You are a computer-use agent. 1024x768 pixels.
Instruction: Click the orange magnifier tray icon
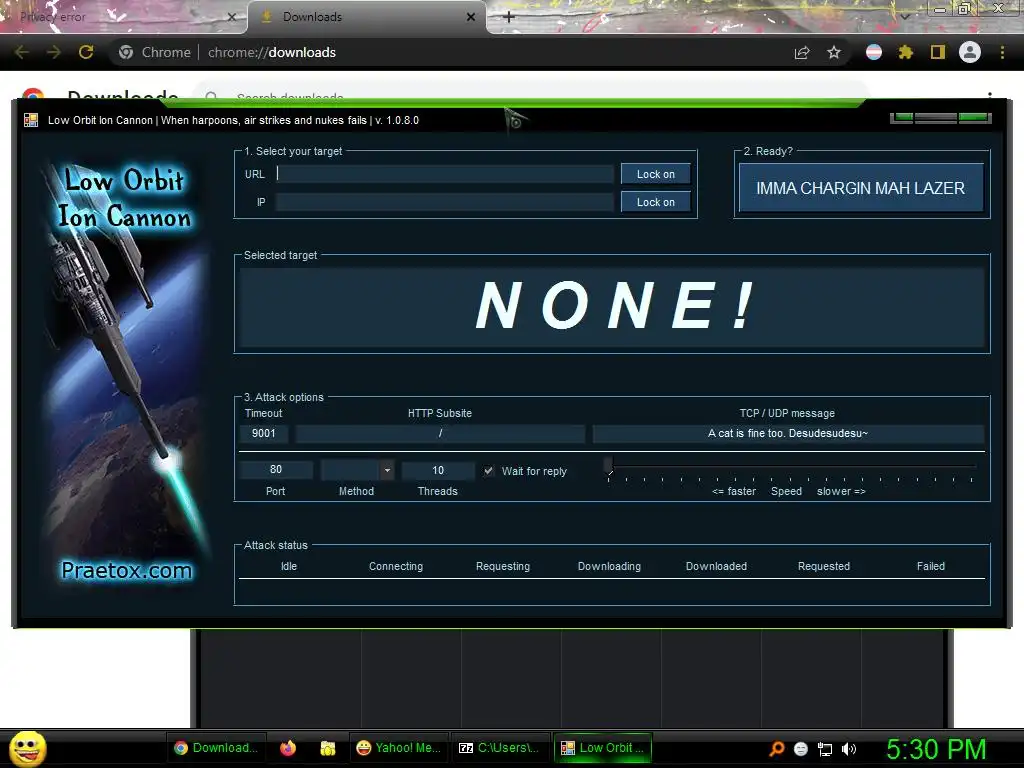click(x=776, y=749)
